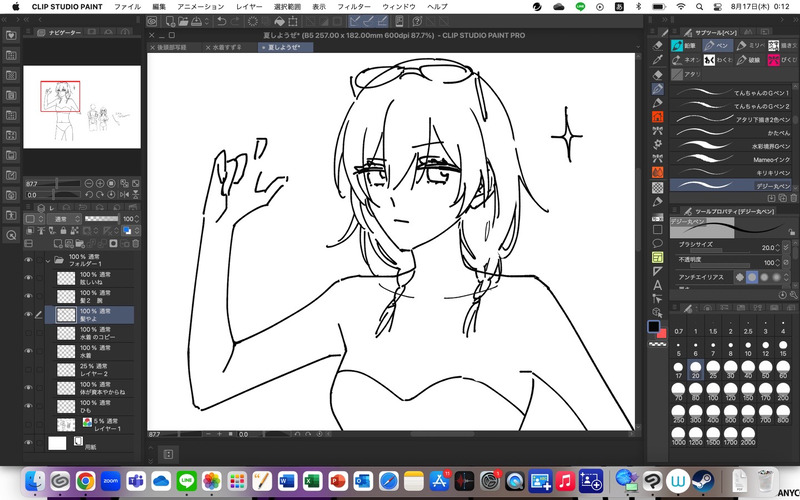Collapse the フォルダー1 folder

(x=48, y=260)
